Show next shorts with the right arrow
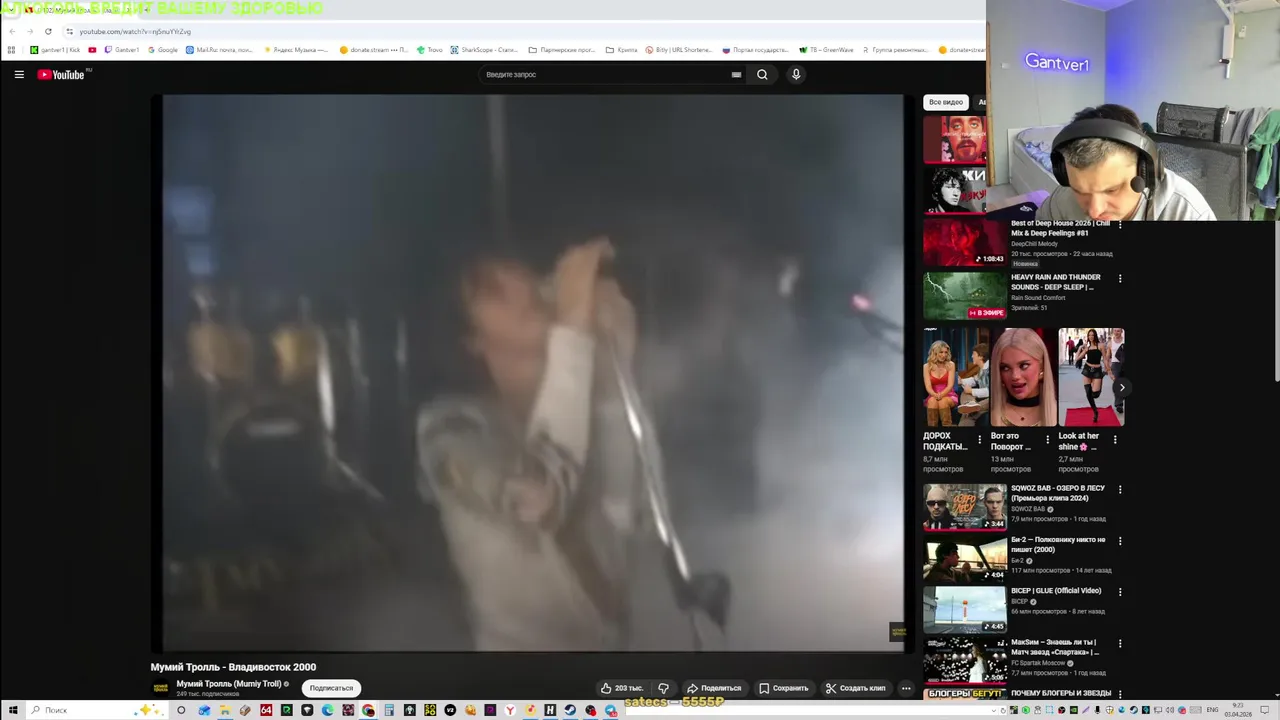The image size is (1280, 720). tap(1122, 387)
